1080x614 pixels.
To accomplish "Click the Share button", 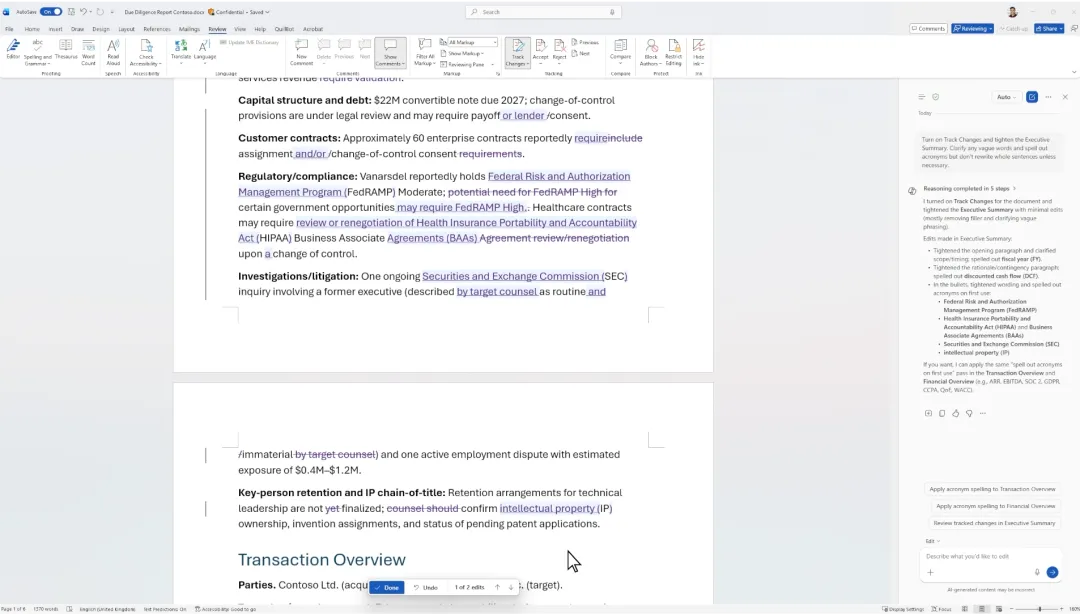I will pos(1049,29).
